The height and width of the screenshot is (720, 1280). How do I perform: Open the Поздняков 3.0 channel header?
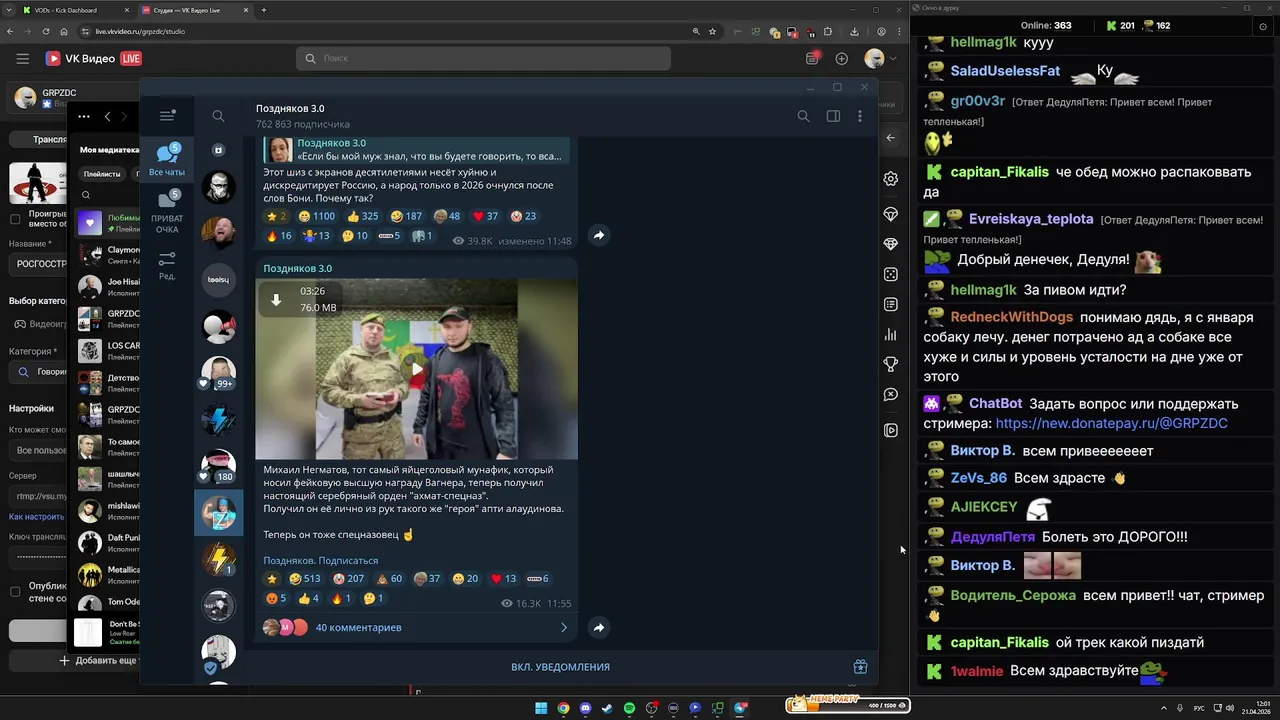pyautogui.click(x=303, y=116)
